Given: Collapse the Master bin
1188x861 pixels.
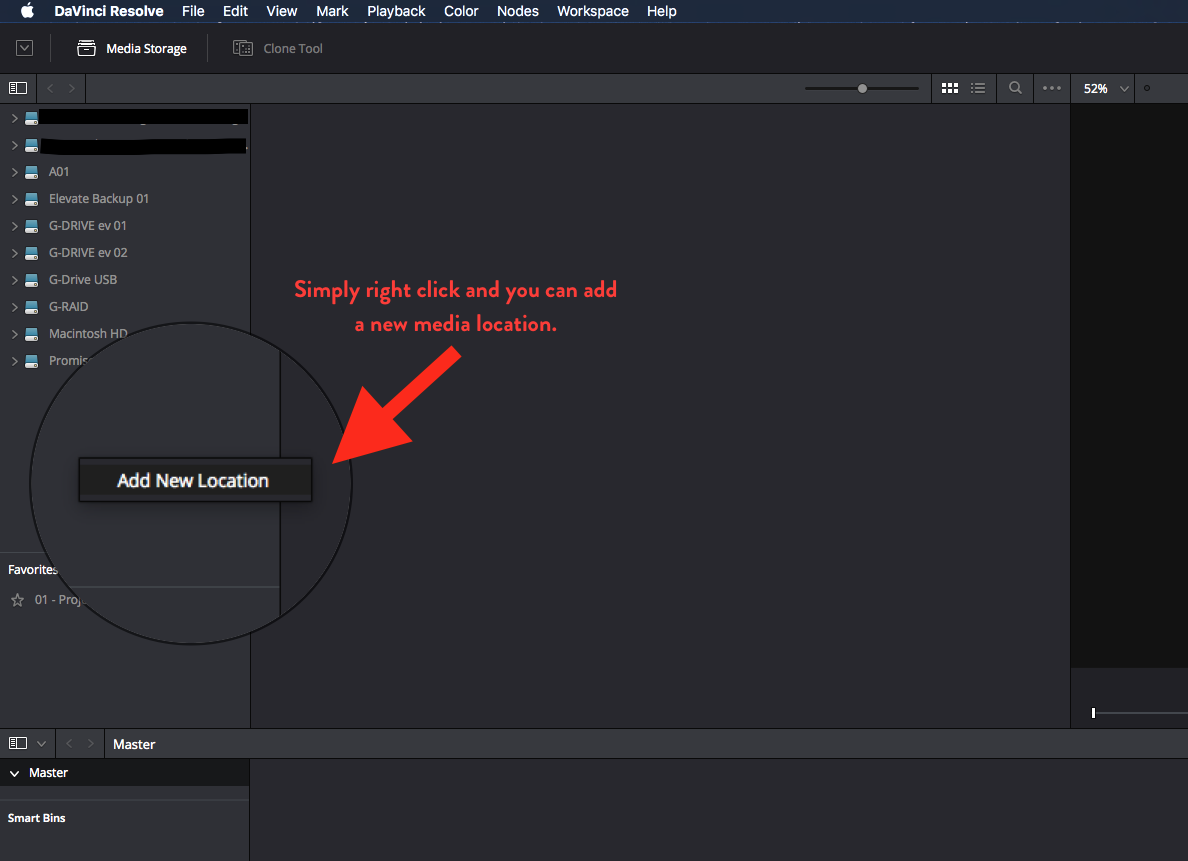Looking at the screenshot, I should pyautogui.click(x=14, y=773).
